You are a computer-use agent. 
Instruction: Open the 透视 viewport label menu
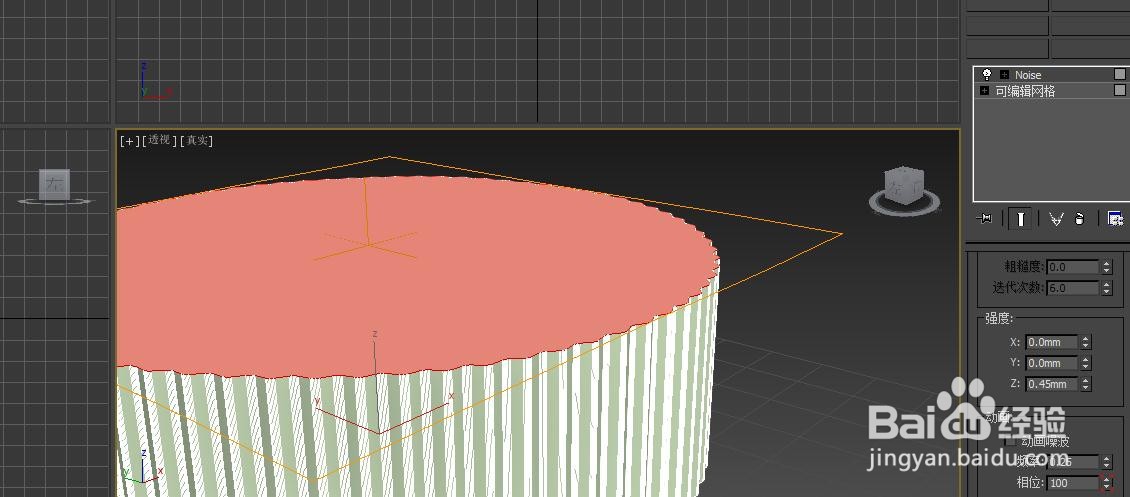tap(159, 141)
